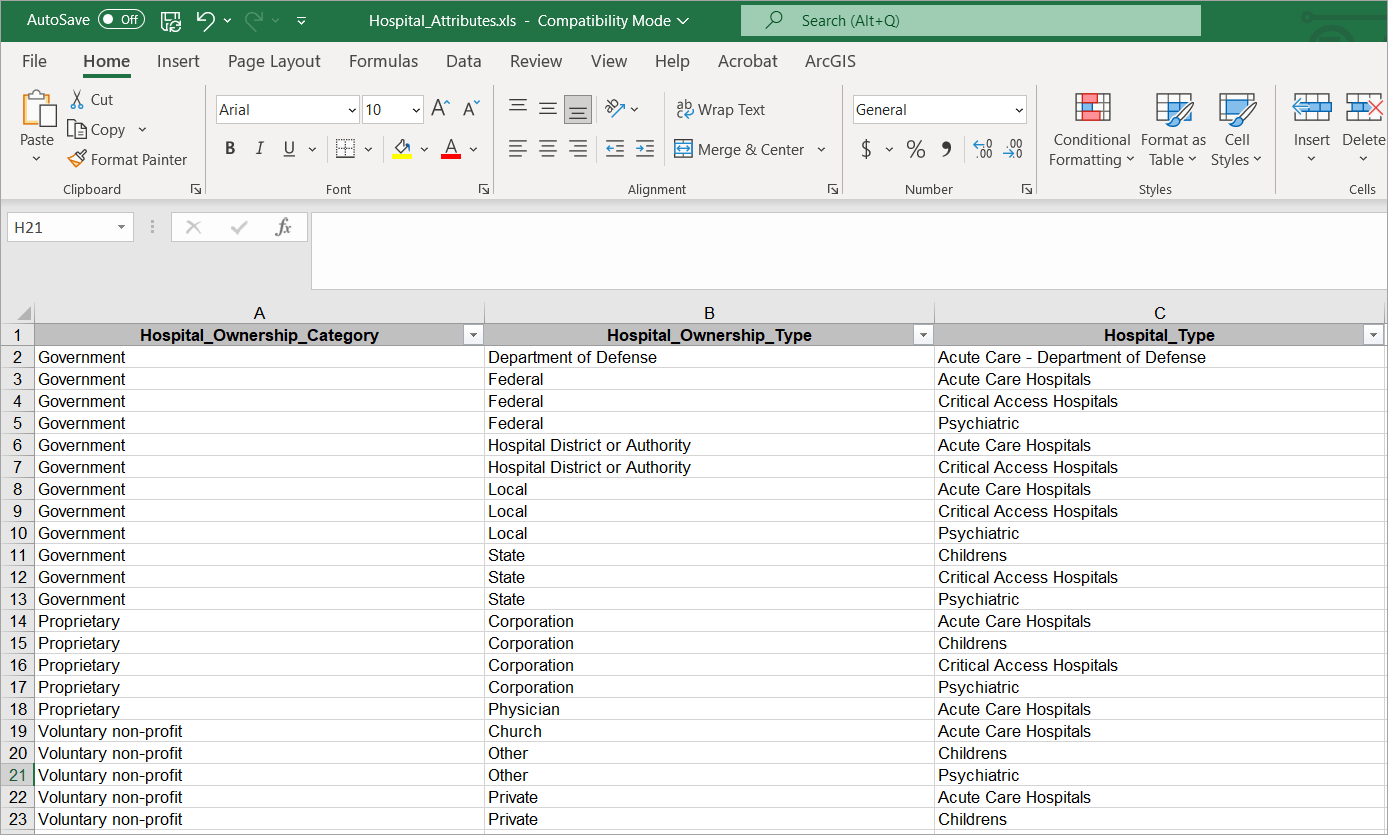Image resolution: width=1388 pixels, height=835 pixels.
Task: Open the Hospital_Ownership_Category filter dropdown
Action: (x=472, y=335)
